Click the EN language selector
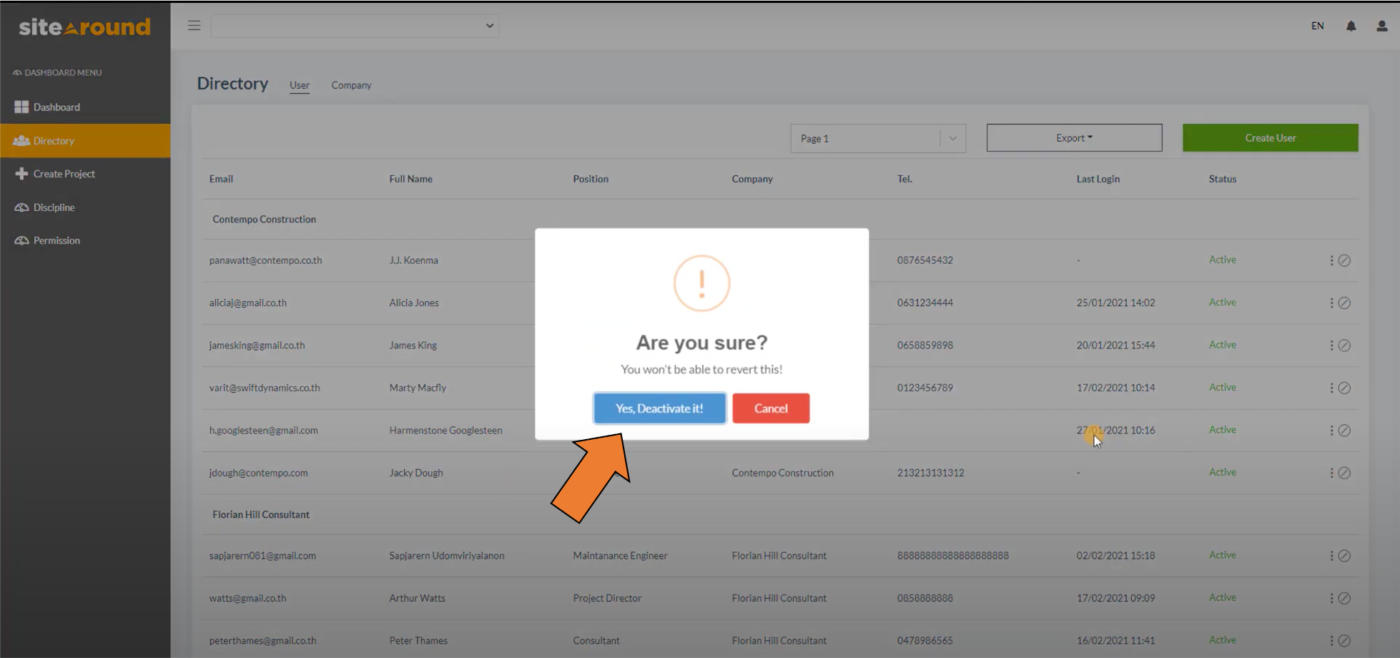 tap(1317, 26)
